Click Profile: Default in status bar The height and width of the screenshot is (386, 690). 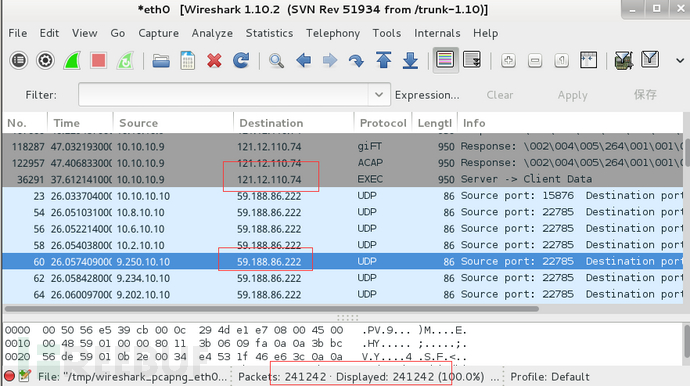(550, 377)
